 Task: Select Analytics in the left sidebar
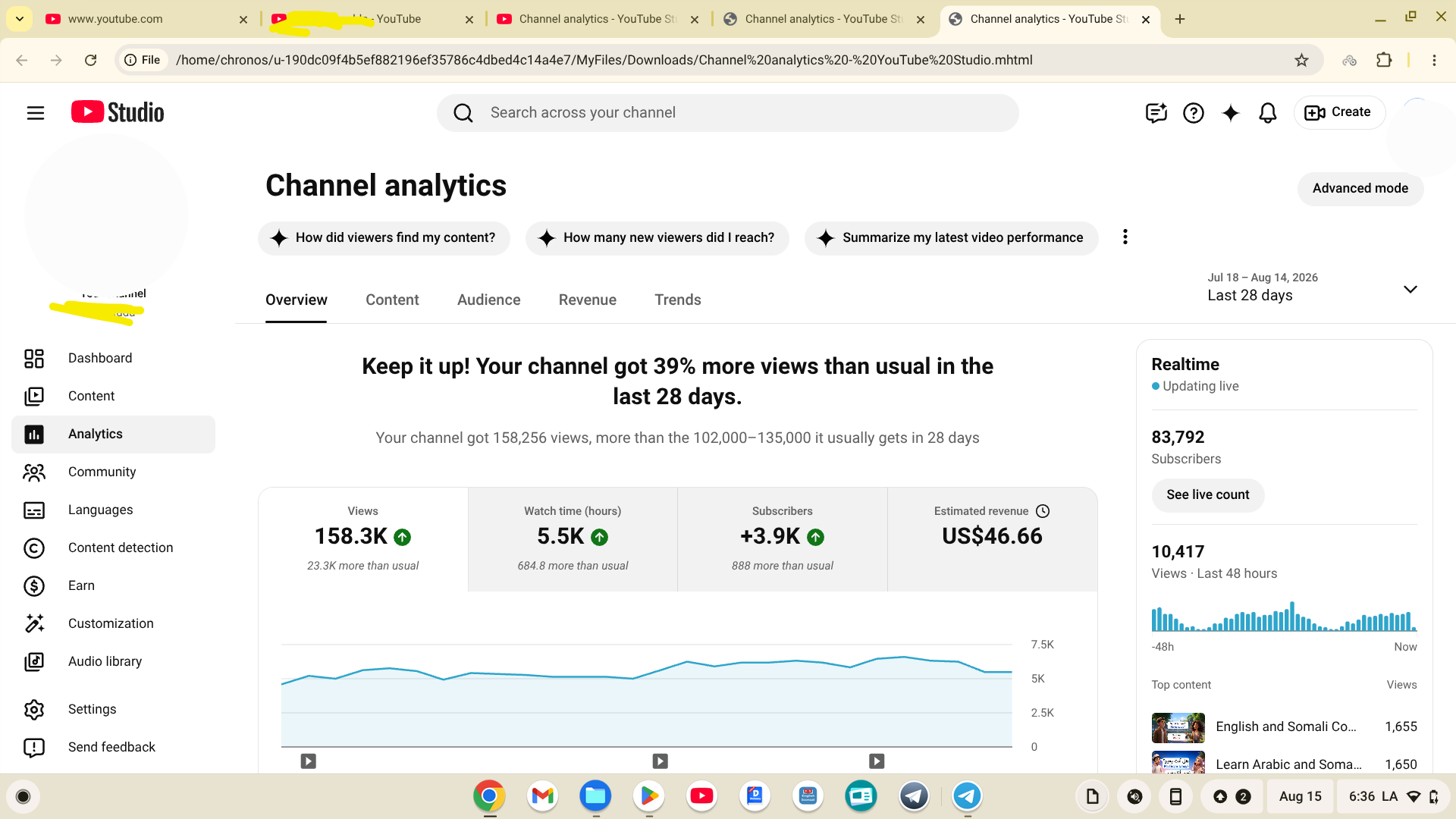(114, 434)
